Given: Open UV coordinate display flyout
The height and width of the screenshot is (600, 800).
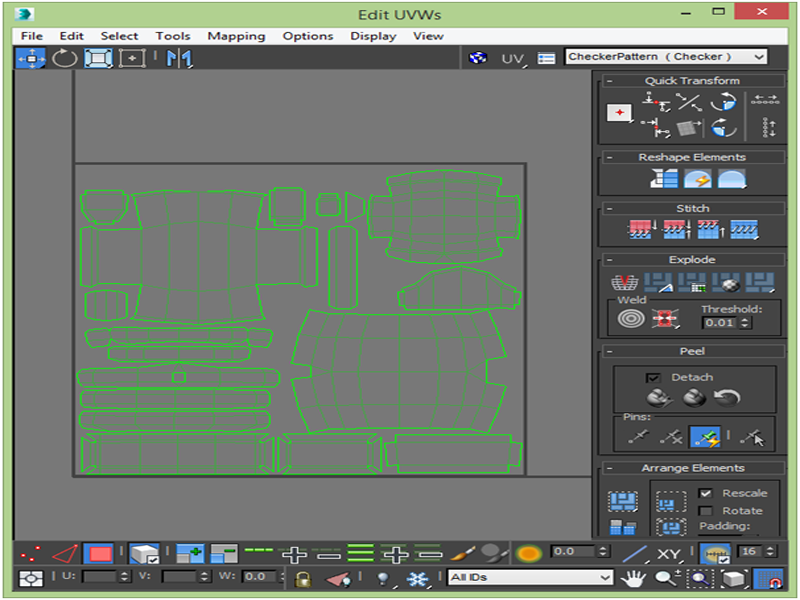Looking at the screenshot, I should tap(513, 59).
